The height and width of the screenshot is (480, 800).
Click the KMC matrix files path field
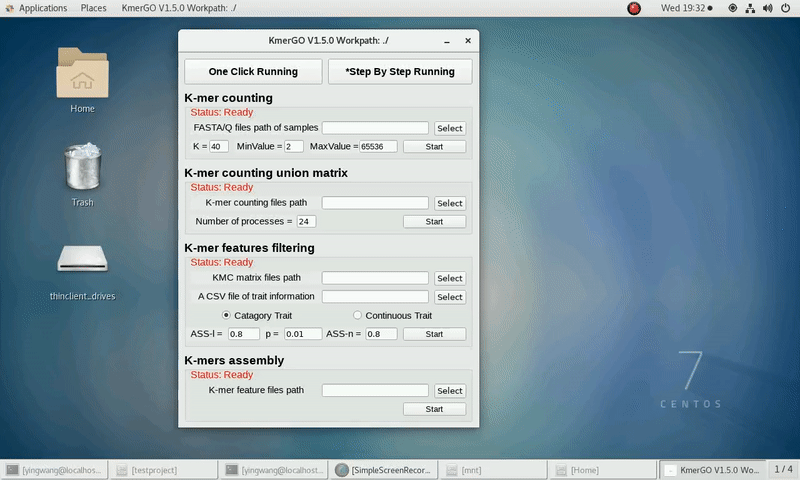pyautogui.click(x=375, y=277)
